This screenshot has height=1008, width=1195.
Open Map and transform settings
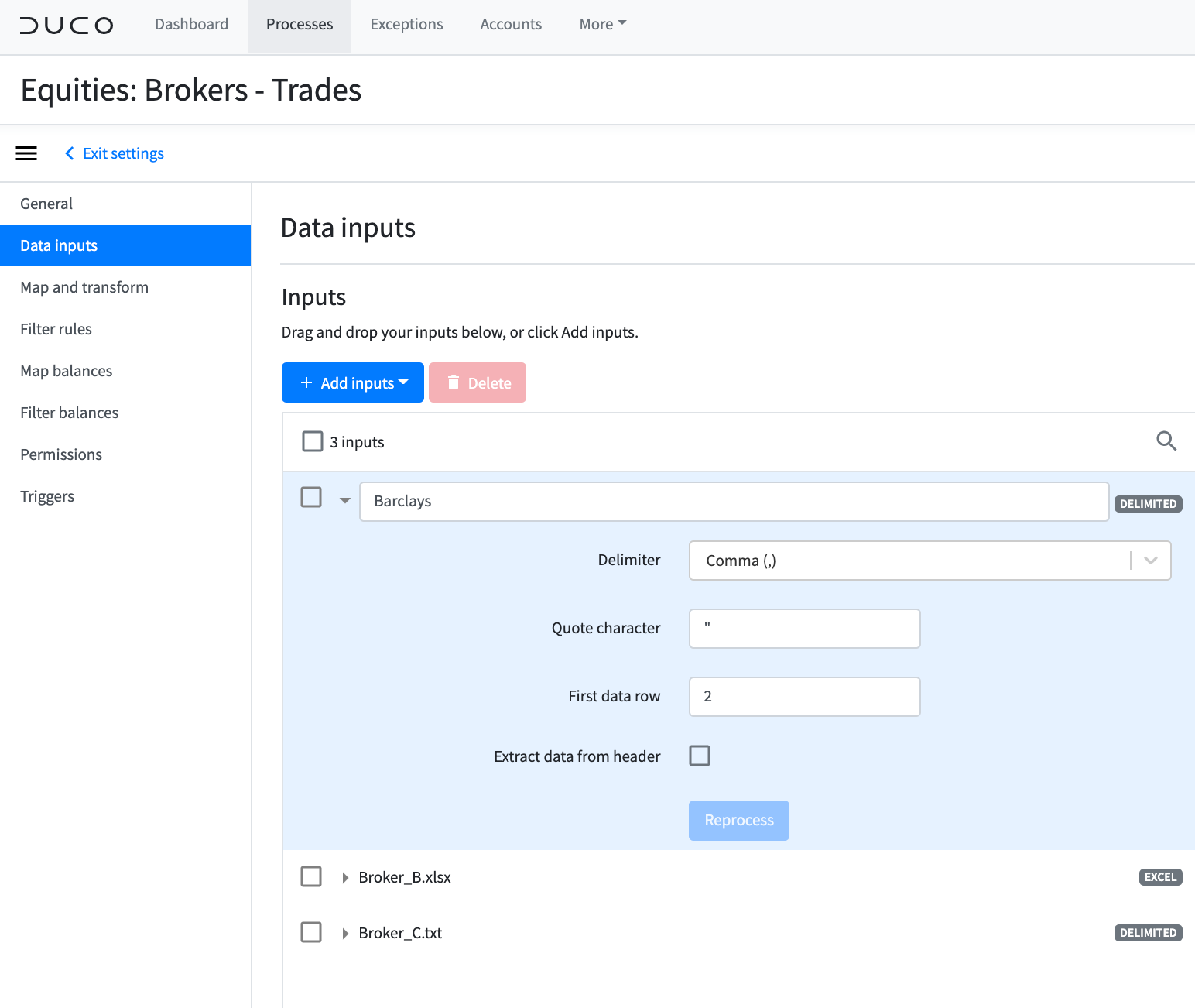[x=125, y=287]
